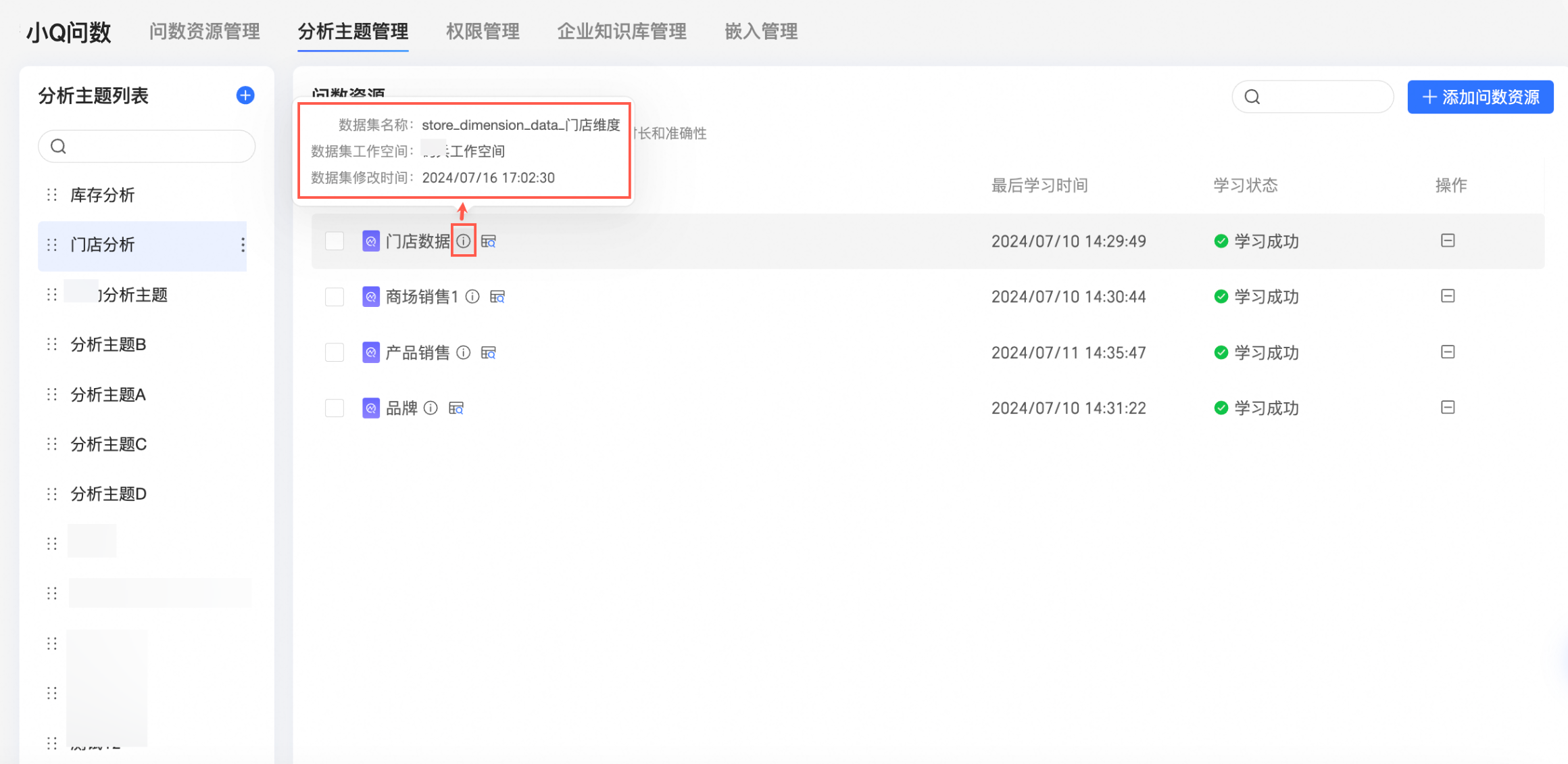Select 分析主题A in theme list
This screenshot has width=1568, height=764.
pos(108,395)
